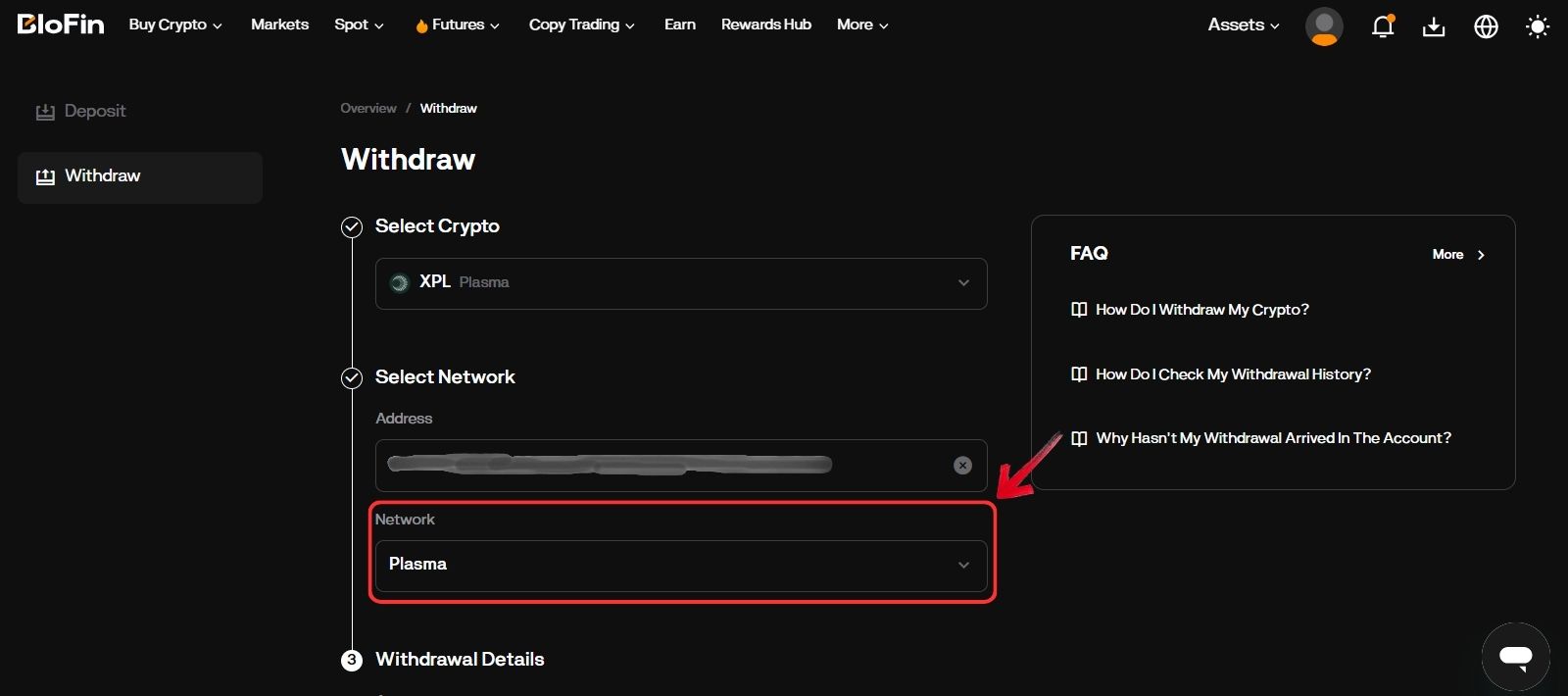Click the Overview breadcrumb link
The image size is (1568, 696).
[367, 109]
